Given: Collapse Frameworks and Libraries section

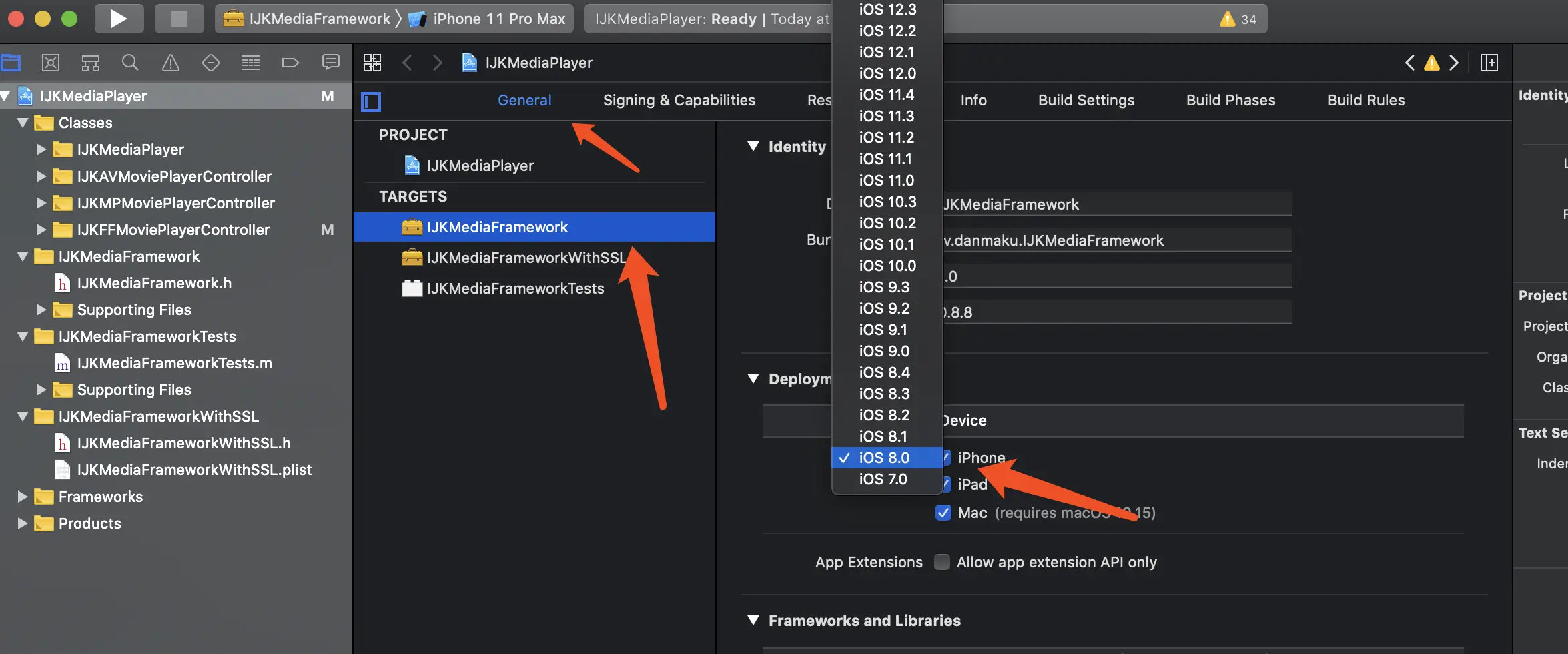Looking at the screenshot, I should (753, 621).
